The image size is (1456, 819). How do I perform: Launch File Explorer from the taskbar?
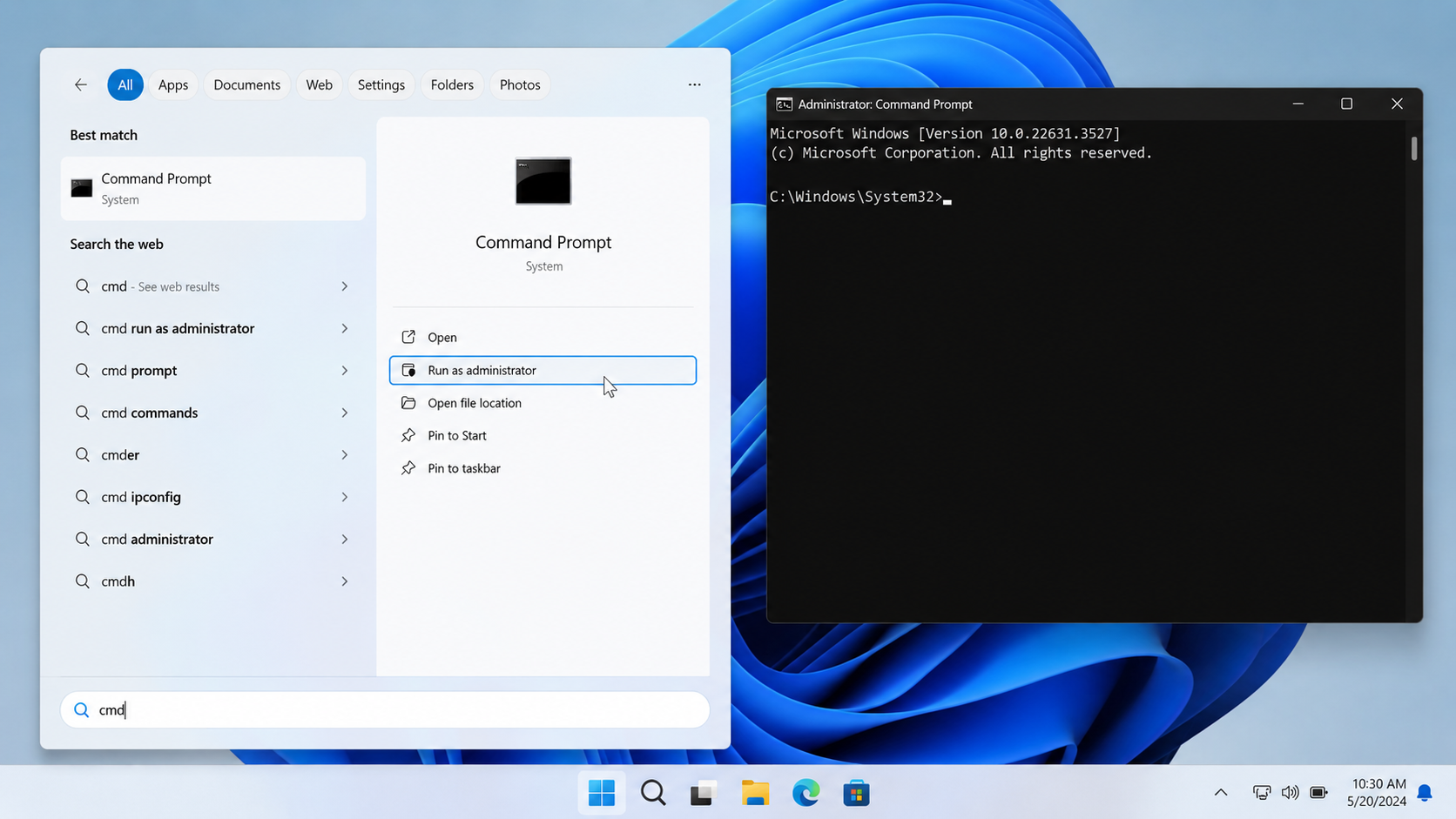click(755, 793)
